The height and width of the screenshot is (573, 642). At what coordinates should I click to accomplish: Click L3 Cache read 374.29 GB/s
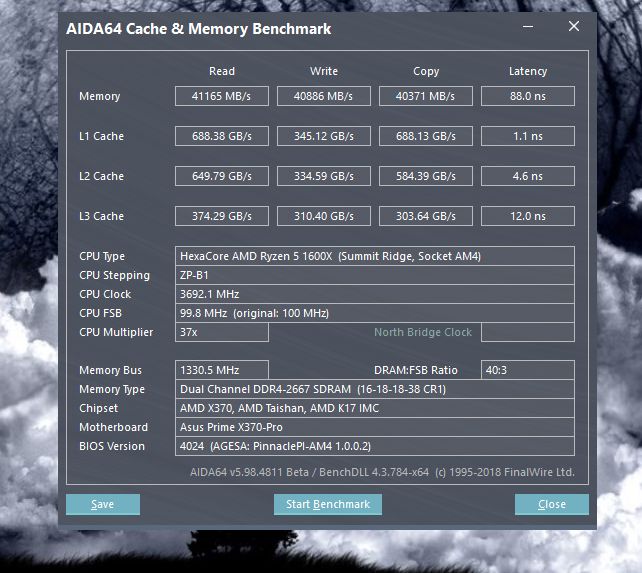coord(222,216)
